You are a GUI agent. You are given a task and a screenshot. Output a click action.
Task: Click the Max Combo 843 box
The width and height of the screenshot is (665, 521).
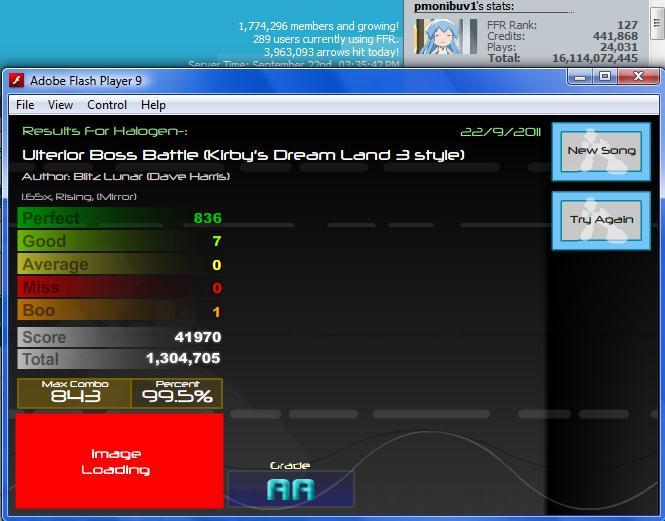pyautogui.click(x=74, y=393)
